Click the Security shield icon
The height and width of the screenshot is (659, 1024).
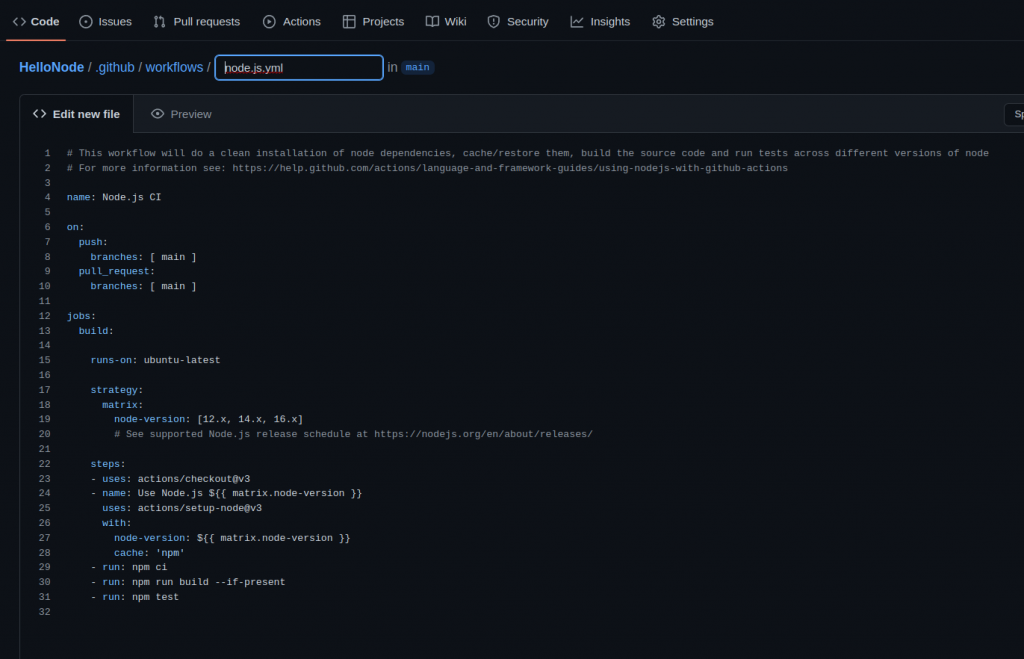(492, 21)
